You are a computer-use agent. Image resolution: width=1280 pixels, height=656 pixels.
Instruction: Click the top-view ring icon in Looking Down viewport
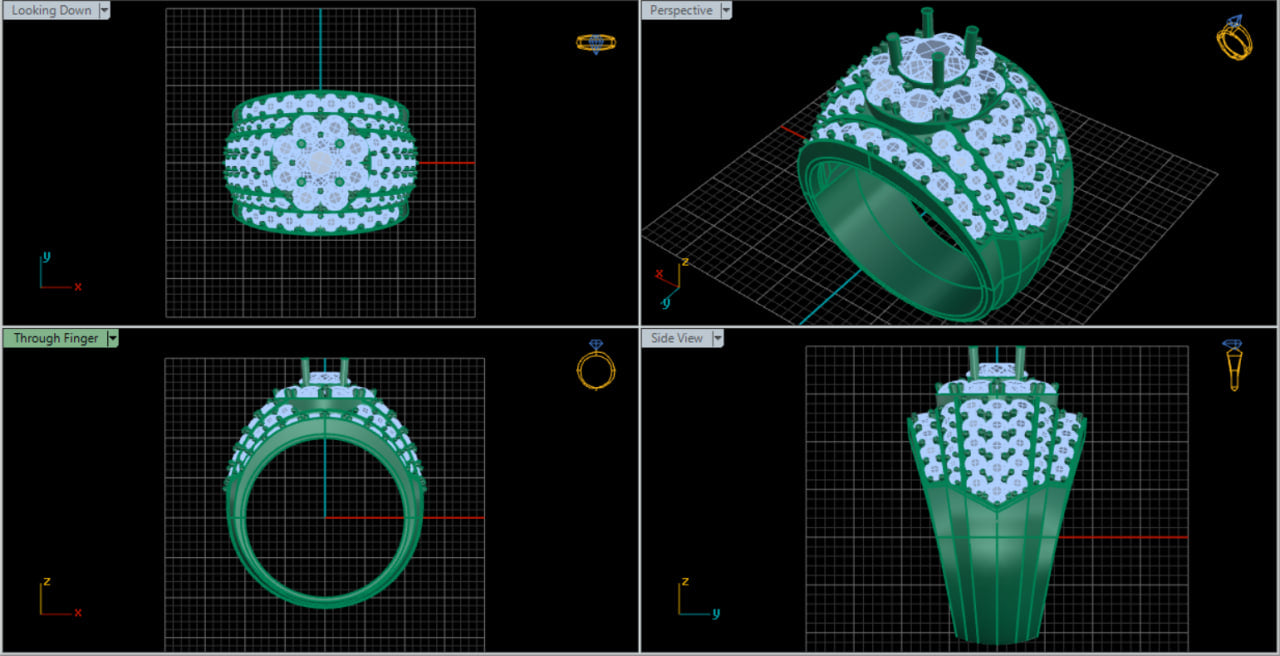tap(596, 43)
